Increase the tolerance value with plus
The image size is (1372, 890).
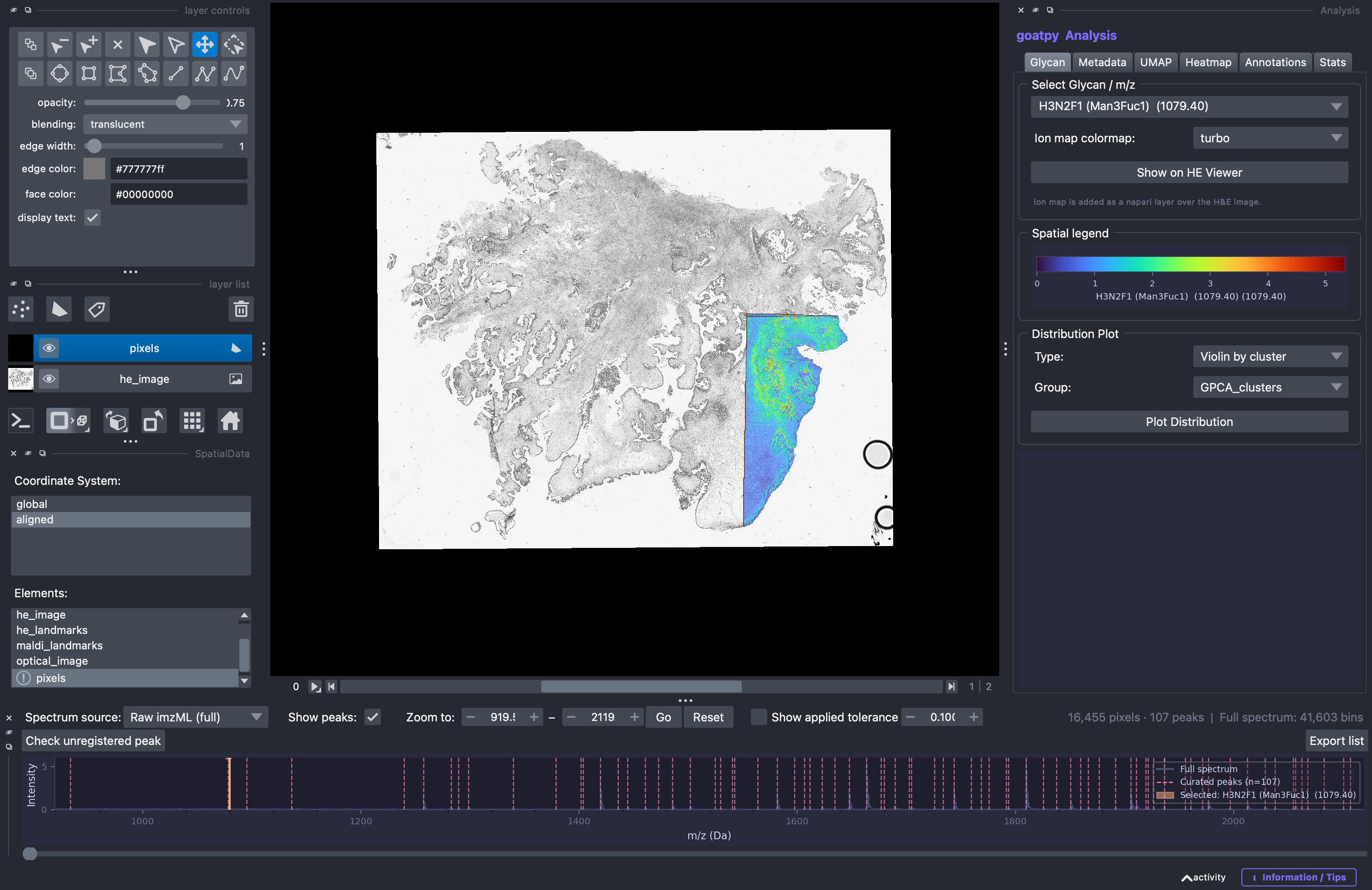[973, 717]
